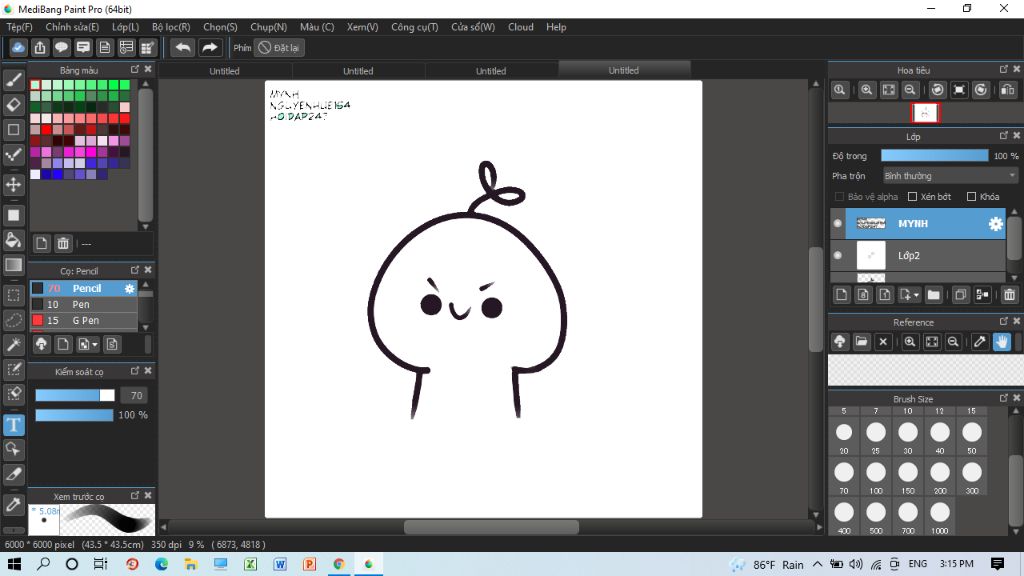Delete the selected layer with trash icon

point(1009,295)
